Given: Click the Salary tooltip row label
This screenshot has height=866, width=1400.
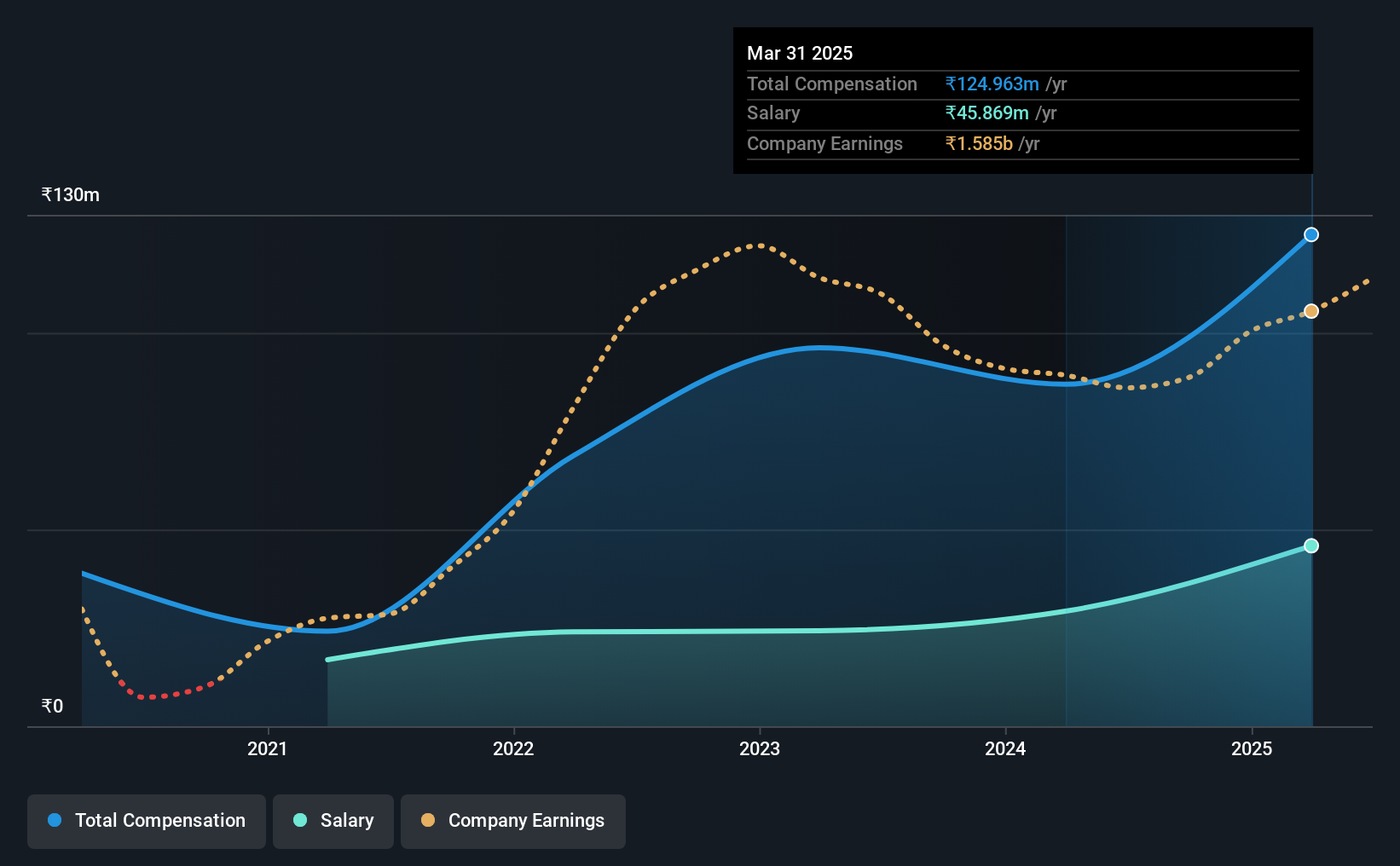Looking at the screenshot, I should click(773, 113).
